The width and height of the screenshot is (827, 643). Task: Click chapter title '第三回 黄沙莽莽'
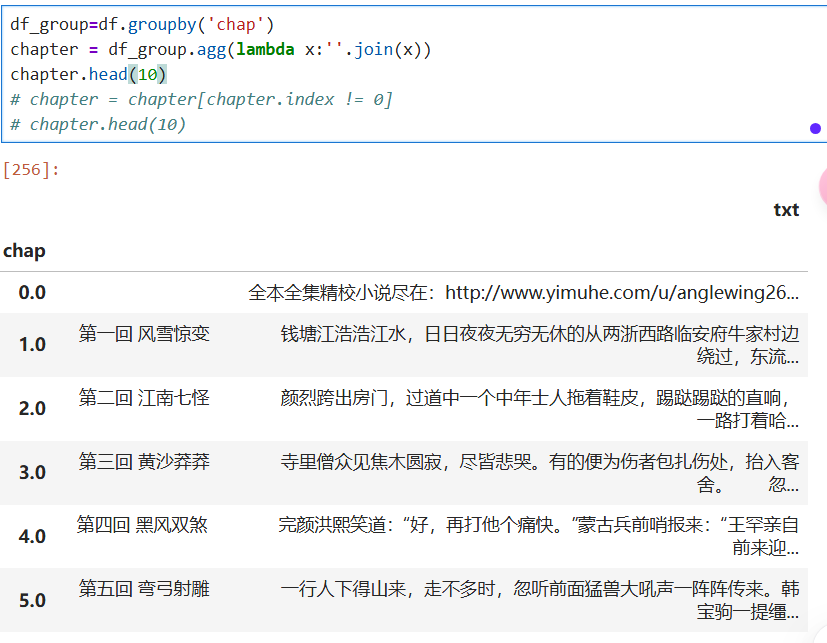tap(144, 462)
